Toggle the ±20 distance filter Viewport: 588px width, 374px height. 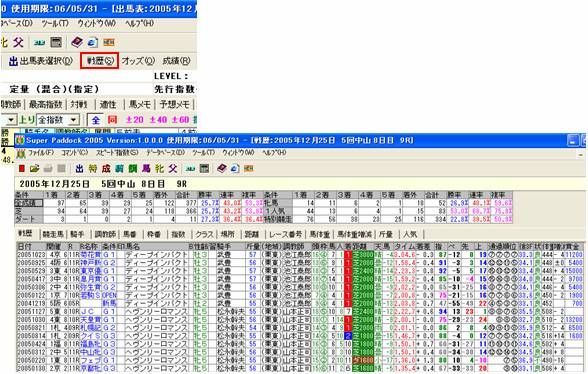click(134, 120)
